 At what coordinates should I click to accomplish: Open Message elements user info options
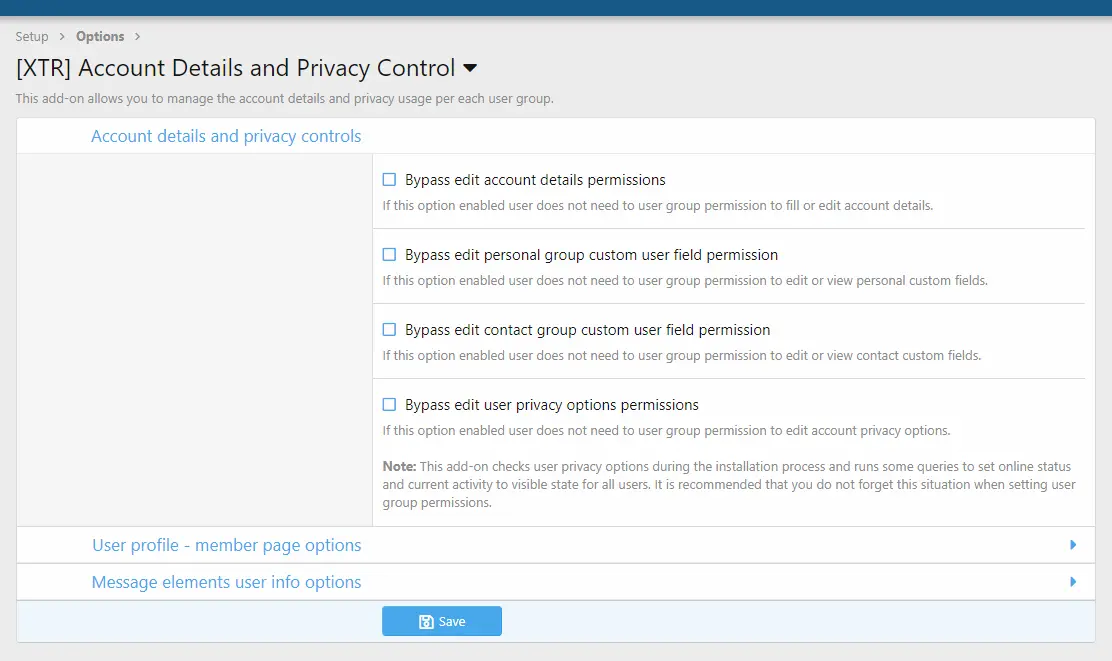[226, 582]
